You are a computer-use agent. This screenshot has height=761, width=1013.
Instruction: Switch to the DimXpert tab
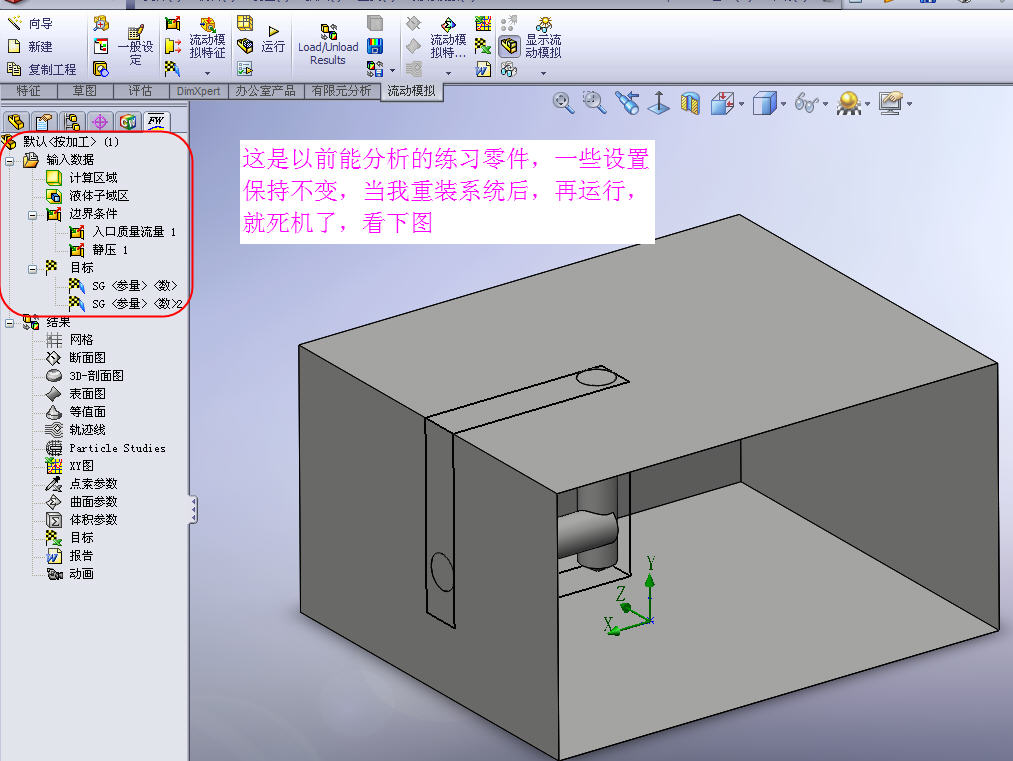[198, 91]
